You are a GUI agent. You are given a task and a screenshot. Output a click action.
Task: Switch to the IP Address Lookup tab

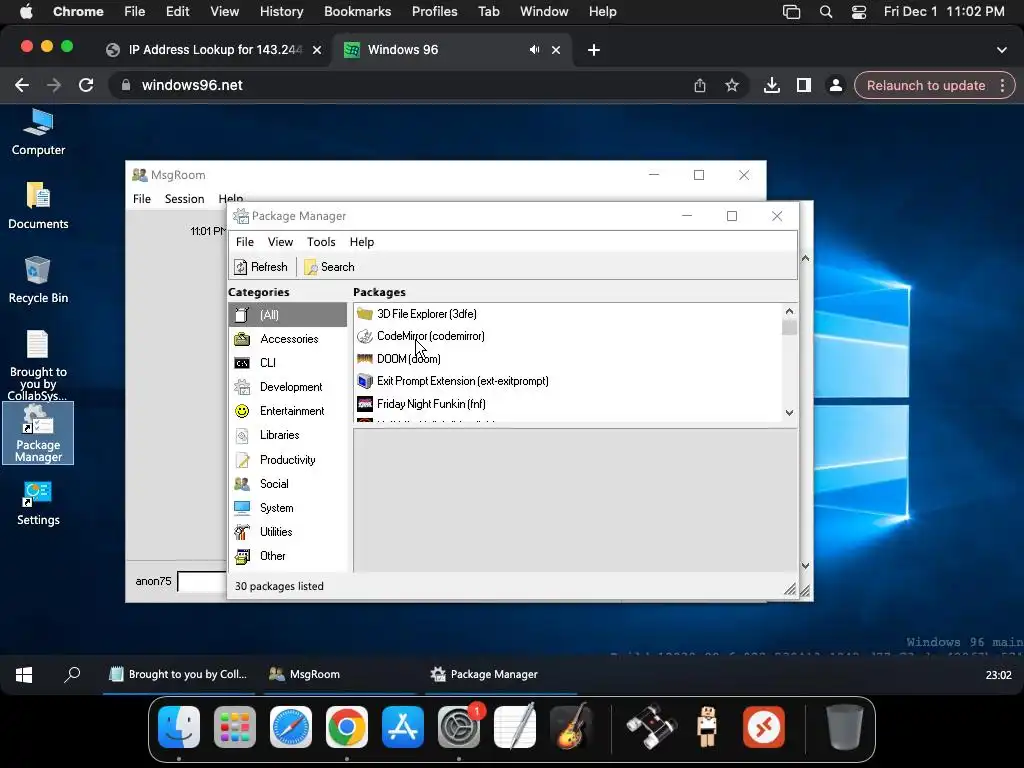point(214,50)
